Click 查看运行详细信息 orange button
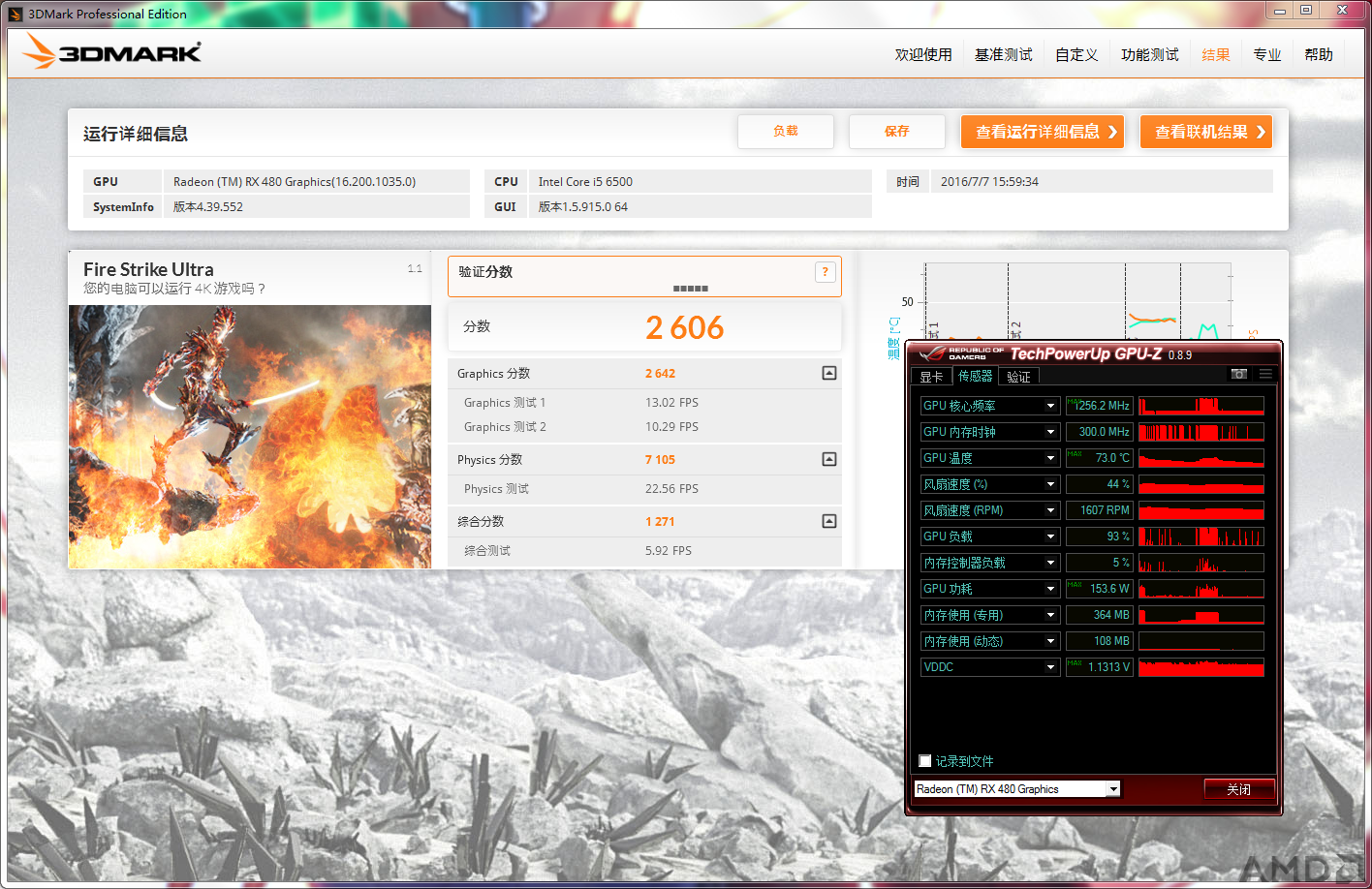Screen dimensions: 1372x889 [1043, 132]
